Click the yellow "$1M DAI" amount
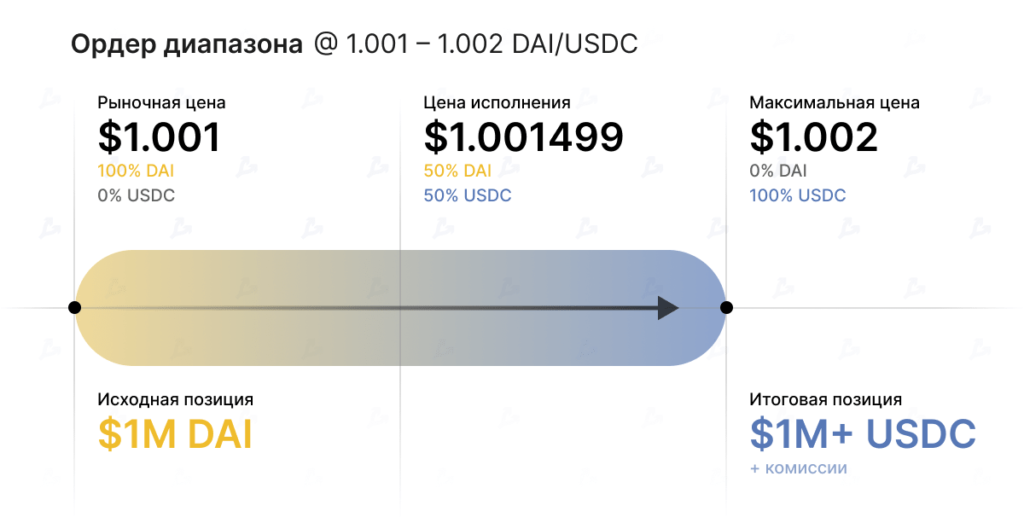Viewport: 1024px width, 517px height. point(175,434)
